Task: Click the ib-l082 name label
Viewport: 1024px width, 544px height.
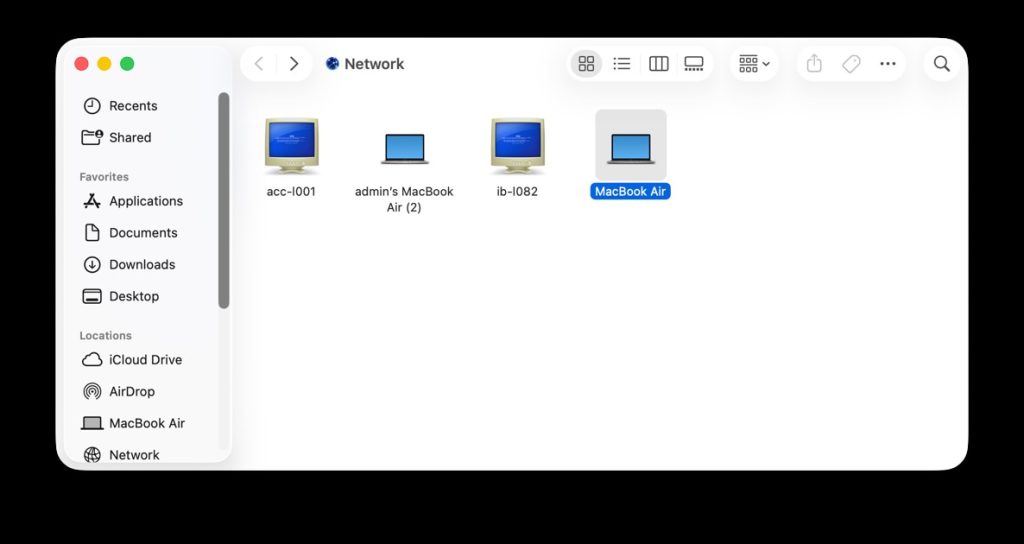Action: [x=517, y=191]
